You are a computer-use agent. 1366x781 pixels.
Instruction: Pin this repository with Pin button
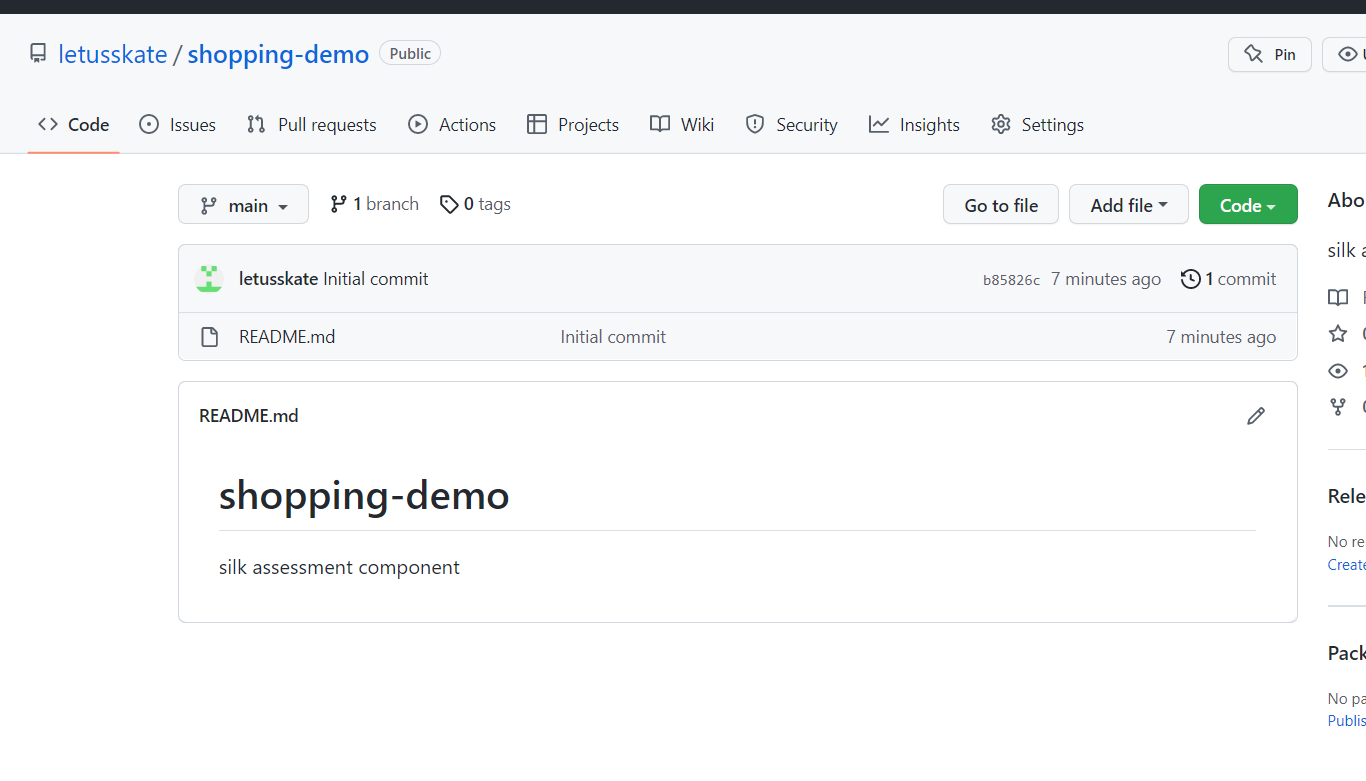pyautogui.click(x=1269, y=54)
